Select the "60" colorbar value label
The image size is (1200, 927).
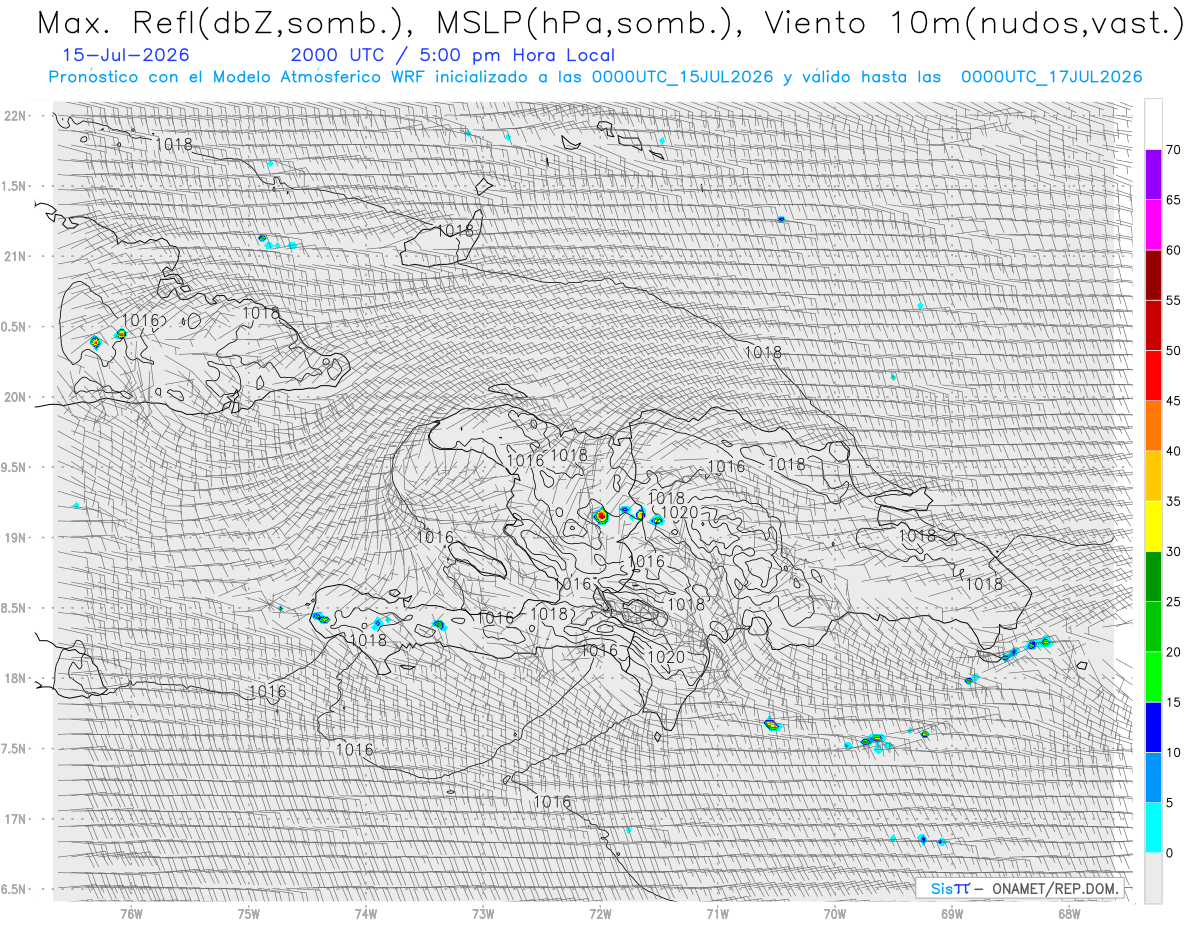(1174, 250)
